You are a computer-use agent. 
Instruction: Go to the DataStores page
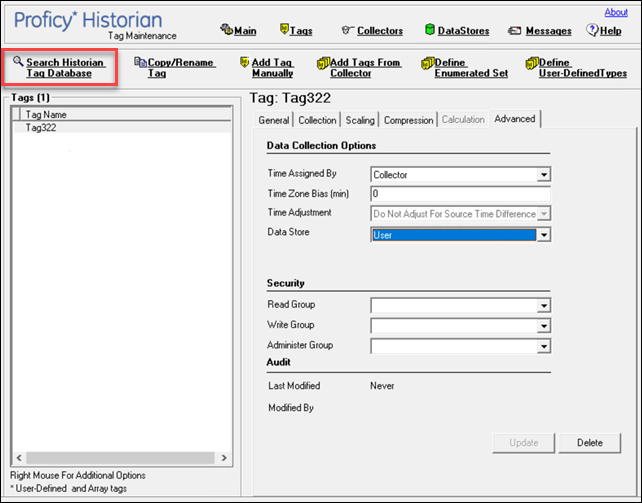click(x=463, y=31)
